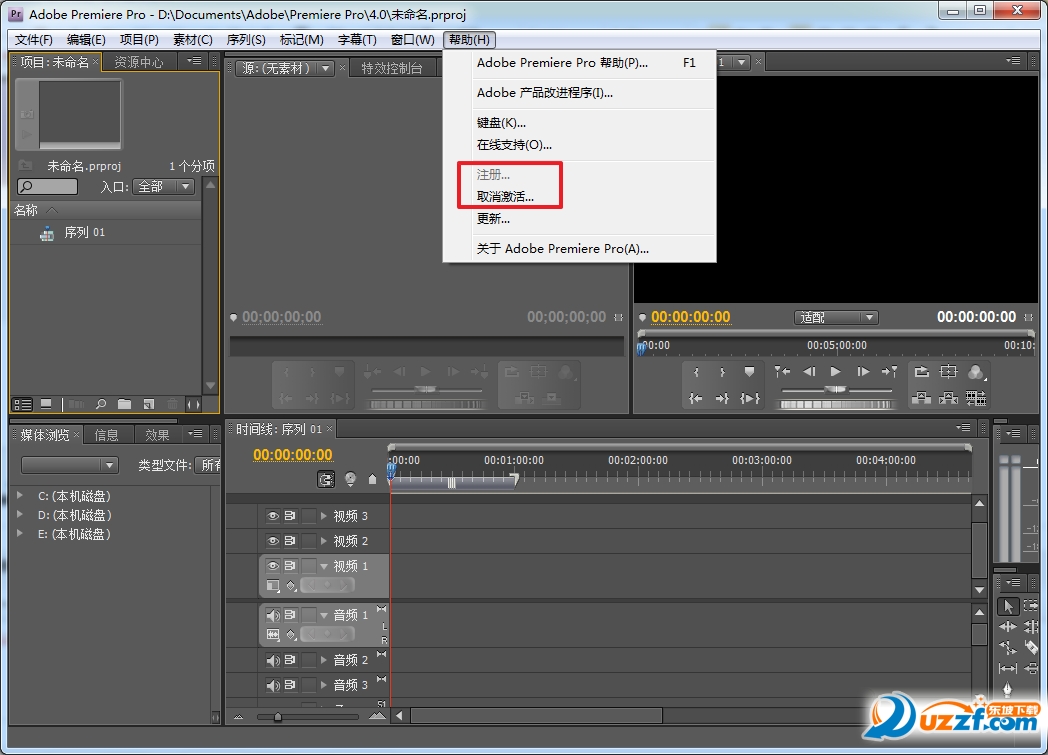The height and width of the screenshot is (755, 1048).
Task: Expand the 视频 3 track
Action: [324, 516]
